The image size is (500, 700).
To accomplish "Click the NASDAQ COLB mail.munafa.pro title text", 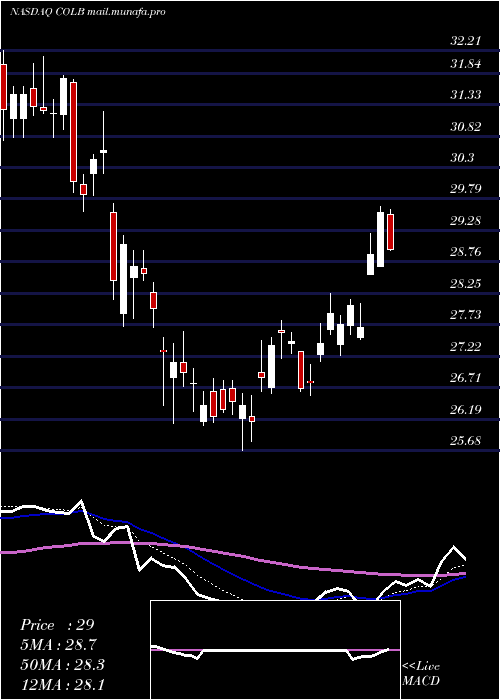I will [x=88, y=12].
